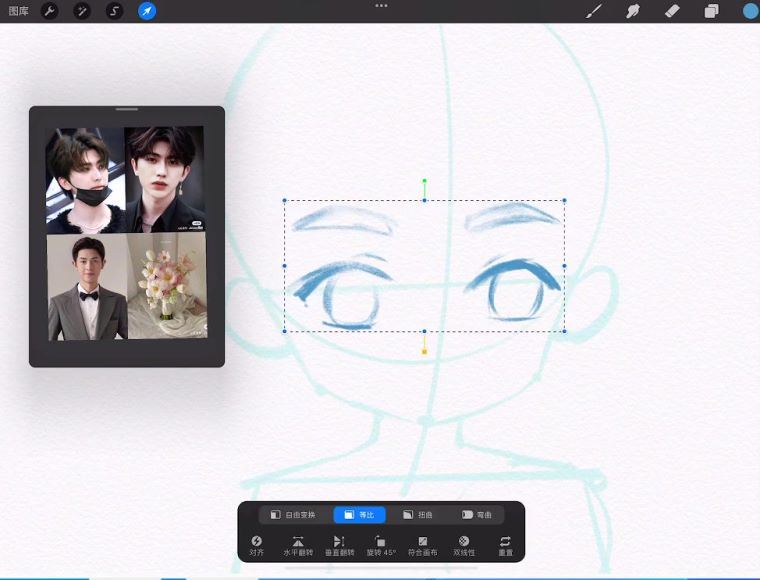Flip vertically (垂直翻转)
This screenshot has height=580, width=760.
(339, 546)
